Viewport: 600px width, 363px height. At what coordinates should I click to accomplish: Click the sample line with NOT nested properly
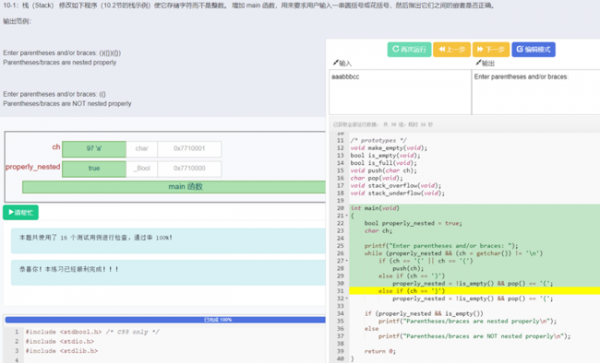pos(67,104)
